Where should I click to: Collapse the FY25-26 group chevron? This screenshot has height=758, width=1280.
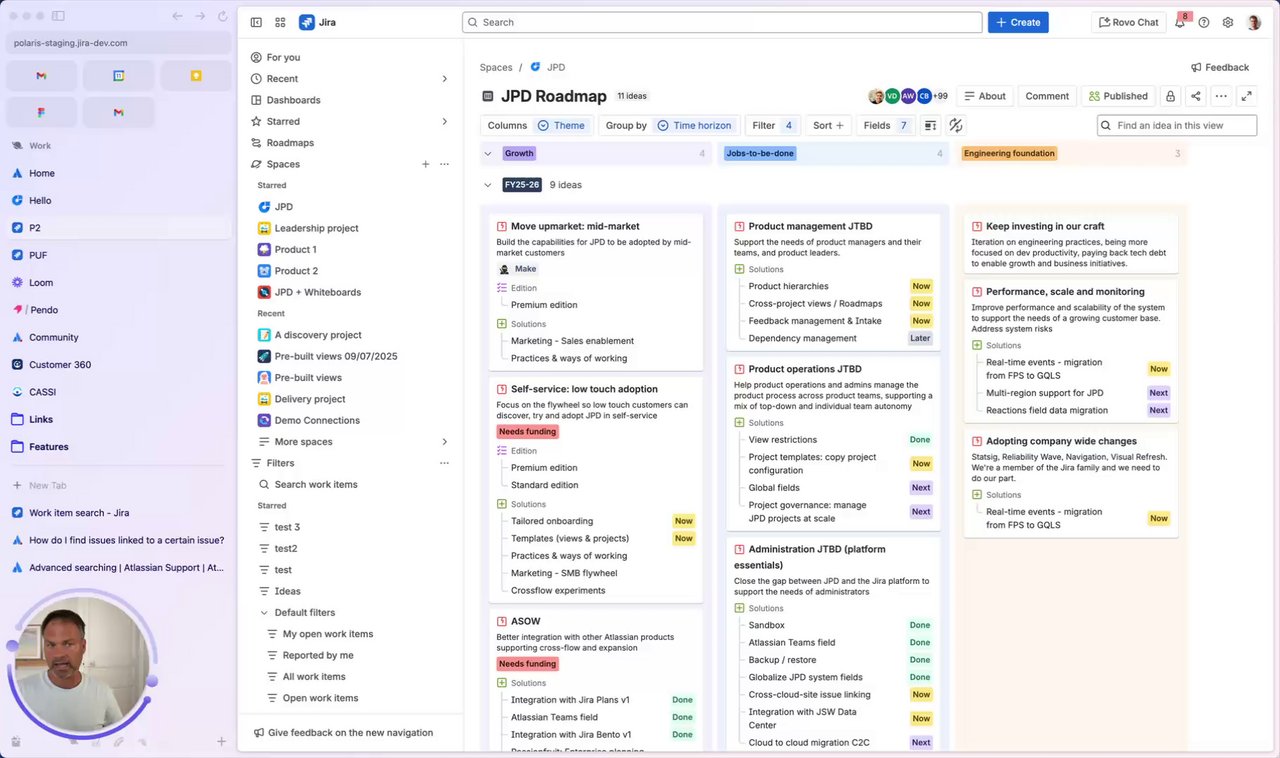[x=488, y=185]
